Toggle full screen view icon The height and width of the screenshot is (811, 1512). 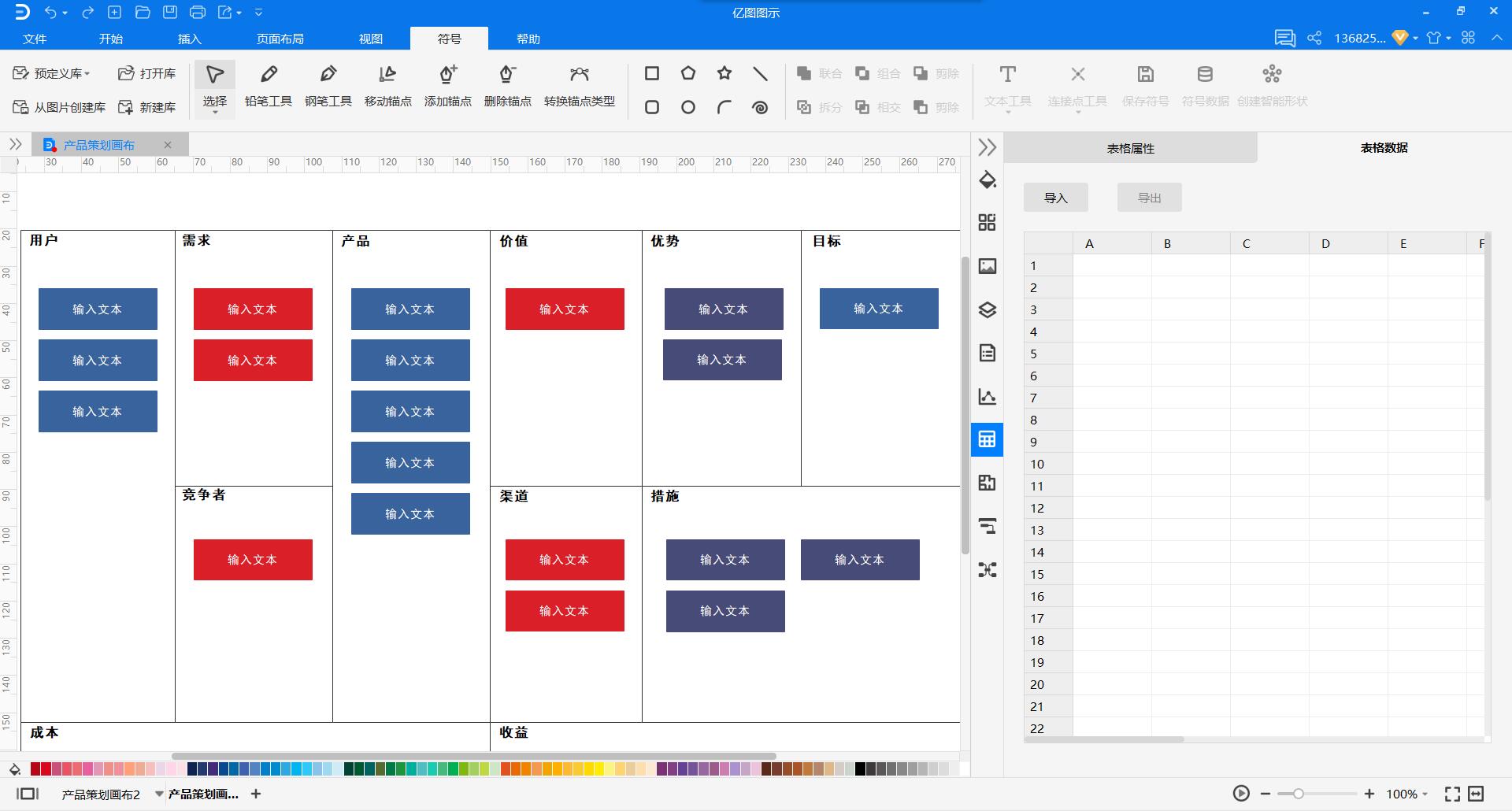click(x=1452, y=794)
